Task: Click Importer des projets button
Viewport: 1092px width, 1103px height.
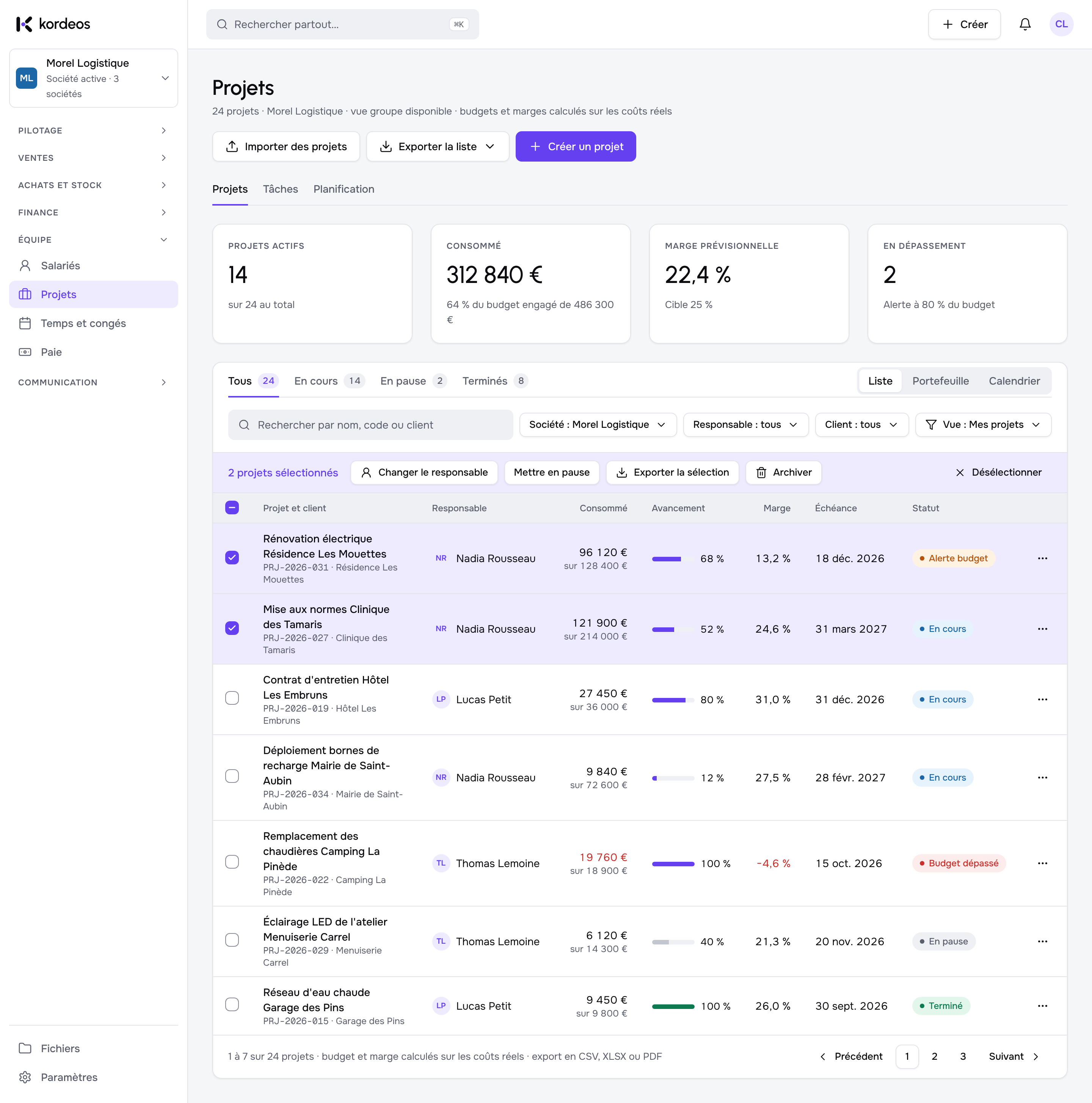Action: (x=286, y=147)
